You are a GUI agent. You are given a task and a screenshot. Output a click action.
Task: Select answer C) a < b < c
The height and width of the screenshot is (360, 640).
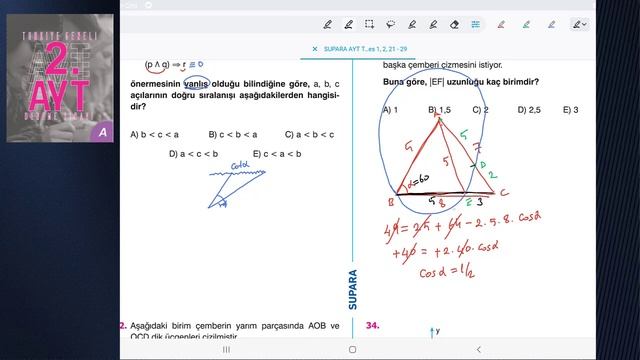click(309, 135)
